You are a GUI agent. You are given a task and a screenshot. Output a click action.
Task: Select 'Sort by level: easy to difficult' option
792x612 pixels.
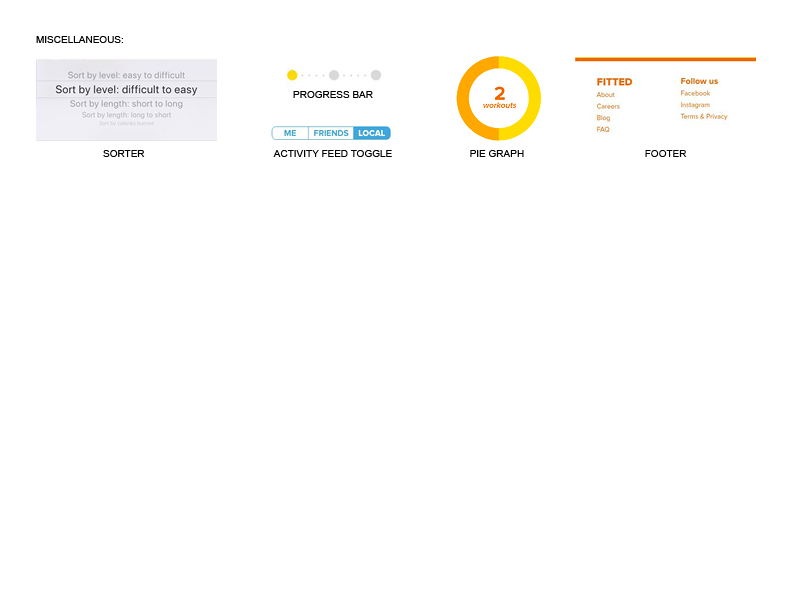coord(126,75)
